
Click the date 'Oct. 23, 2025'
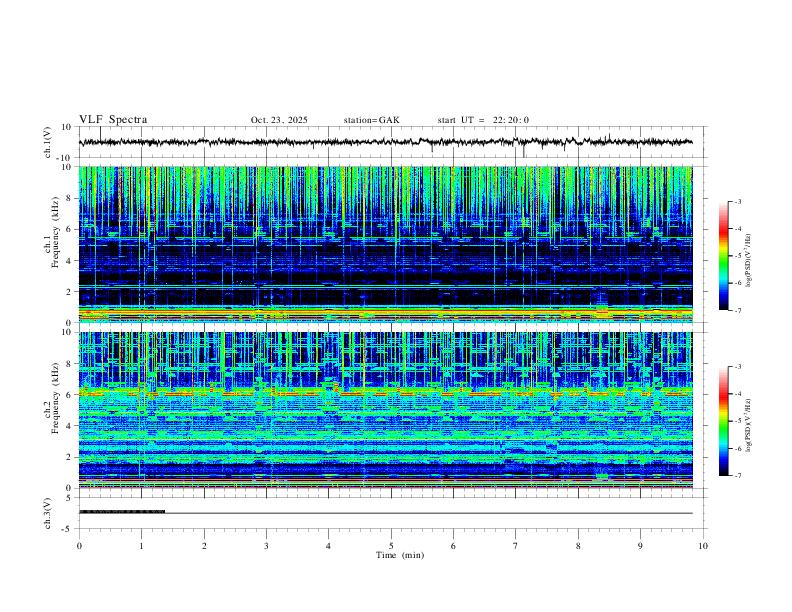(x=279, y=120)
